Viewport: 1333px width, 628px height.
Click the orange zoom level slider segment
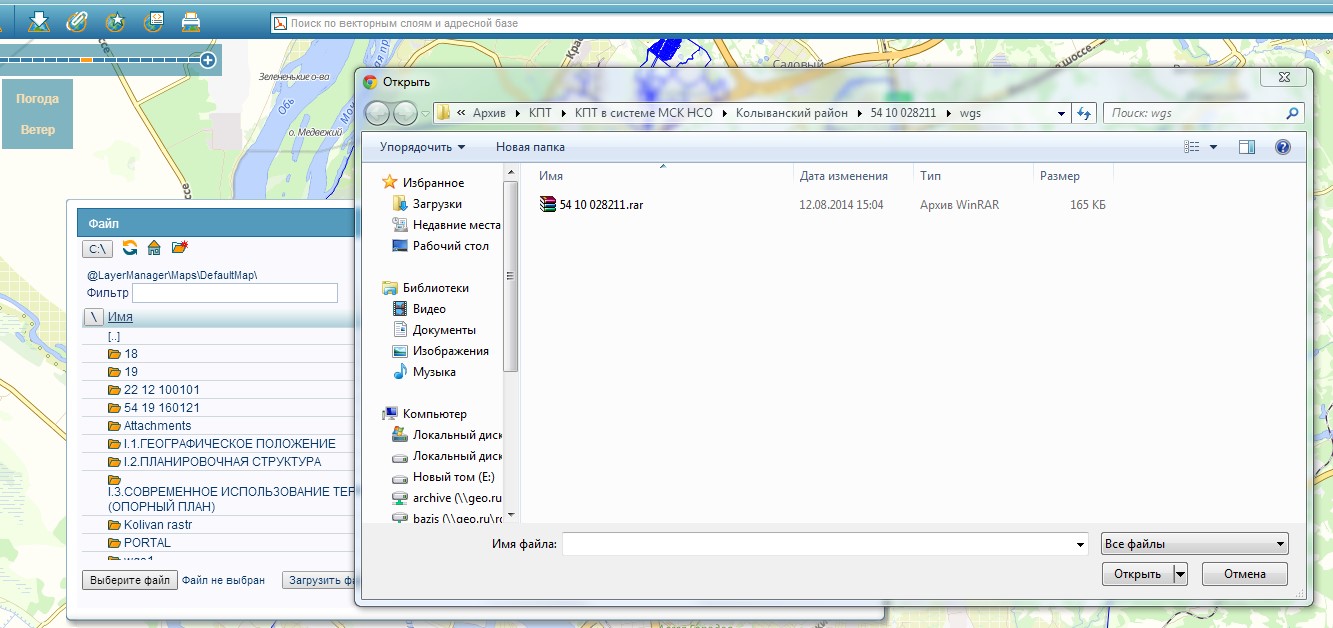tap(87, 61)
